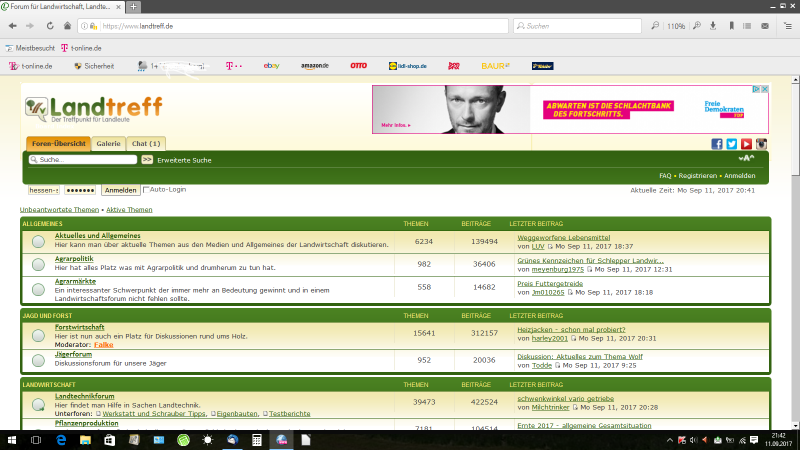Screen dimensions: 800x450
Task: Click the username field 'hessen-'
Action: pyautogui.click(x=43, y=190)
